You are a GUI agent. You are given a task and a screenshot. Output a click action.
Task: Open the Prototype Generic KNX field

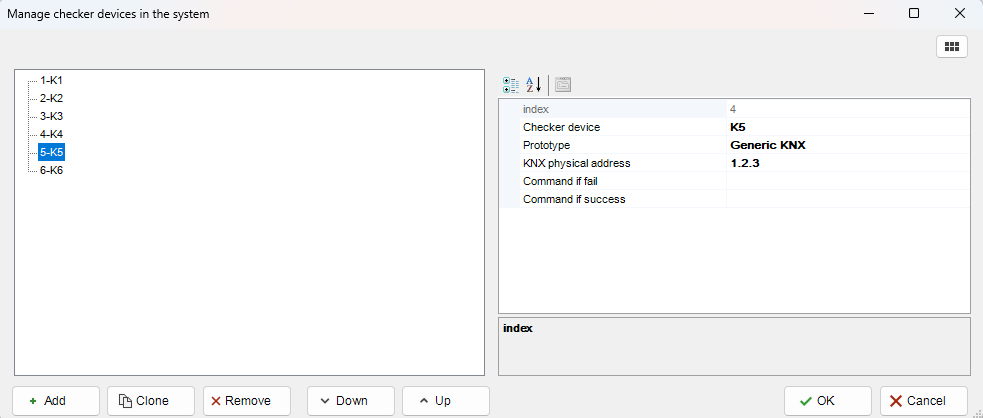847,145
